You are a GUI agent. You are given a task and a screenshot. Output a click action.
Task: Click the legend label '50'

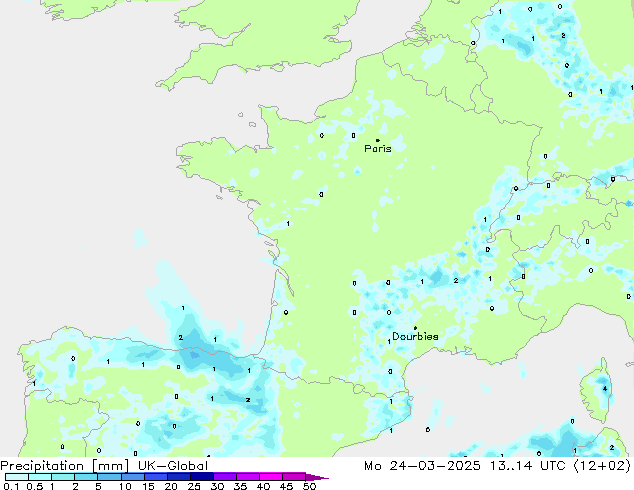[x=310, y=486]
